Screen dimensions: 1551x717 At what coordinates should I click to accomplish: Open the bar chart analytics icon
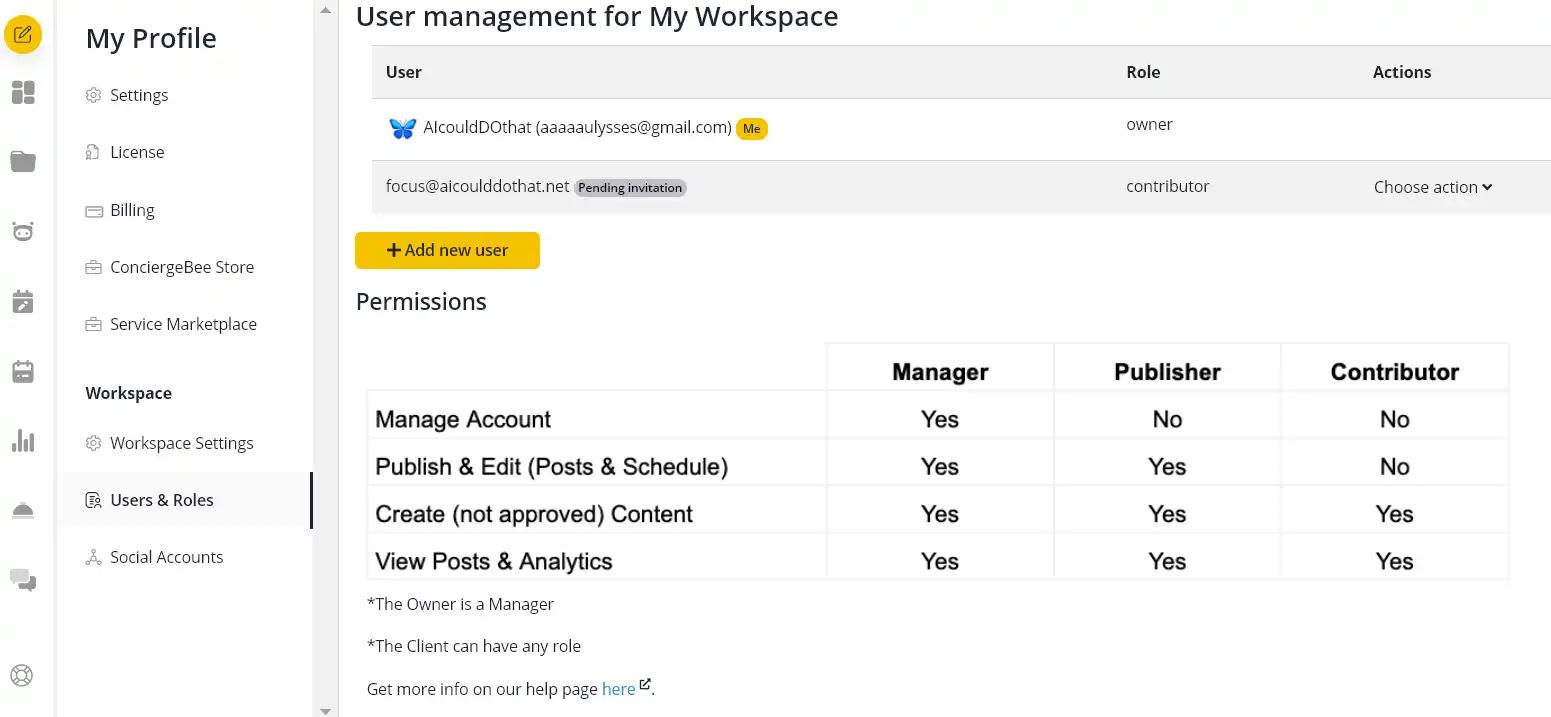coord(23,440)
